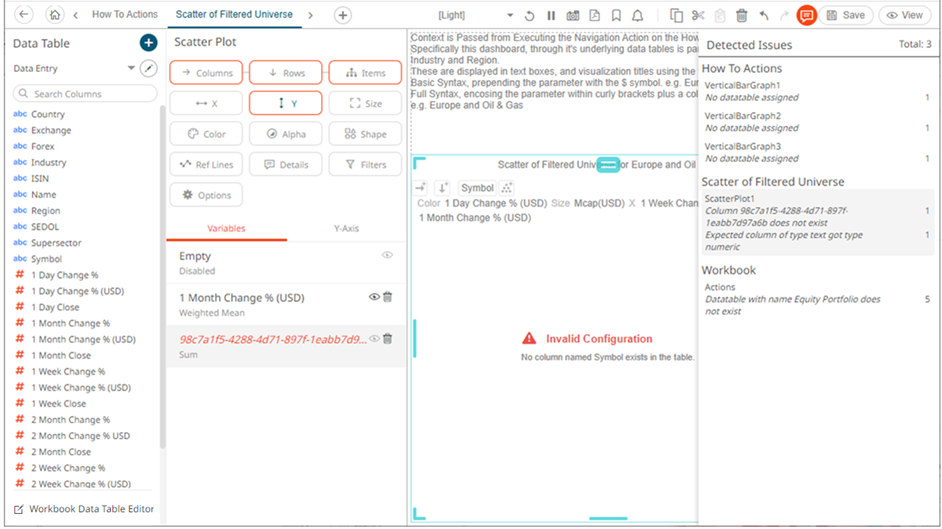Open the How To Actions dashboard tab
Viewport: 942px width, 529px height.
point(124,15)
